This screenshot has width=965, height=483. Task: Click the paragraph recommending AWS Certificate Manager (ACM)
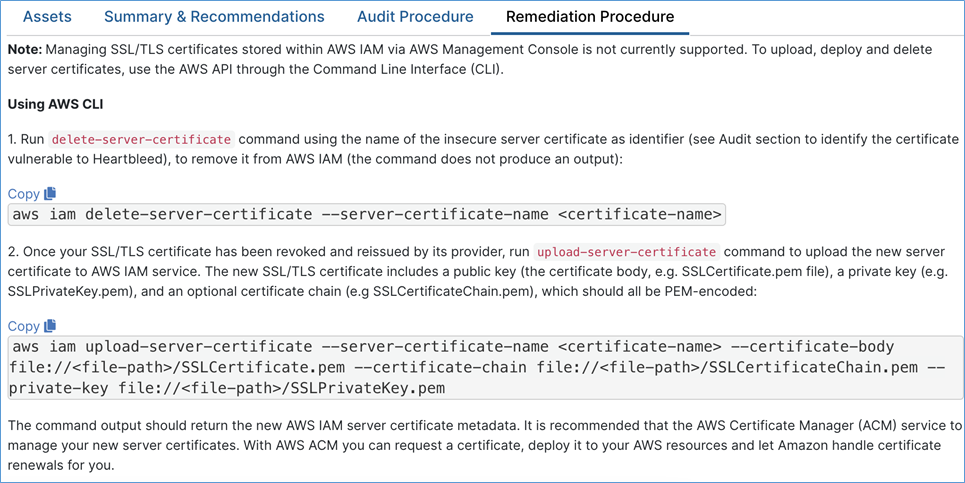coord(485,445)
